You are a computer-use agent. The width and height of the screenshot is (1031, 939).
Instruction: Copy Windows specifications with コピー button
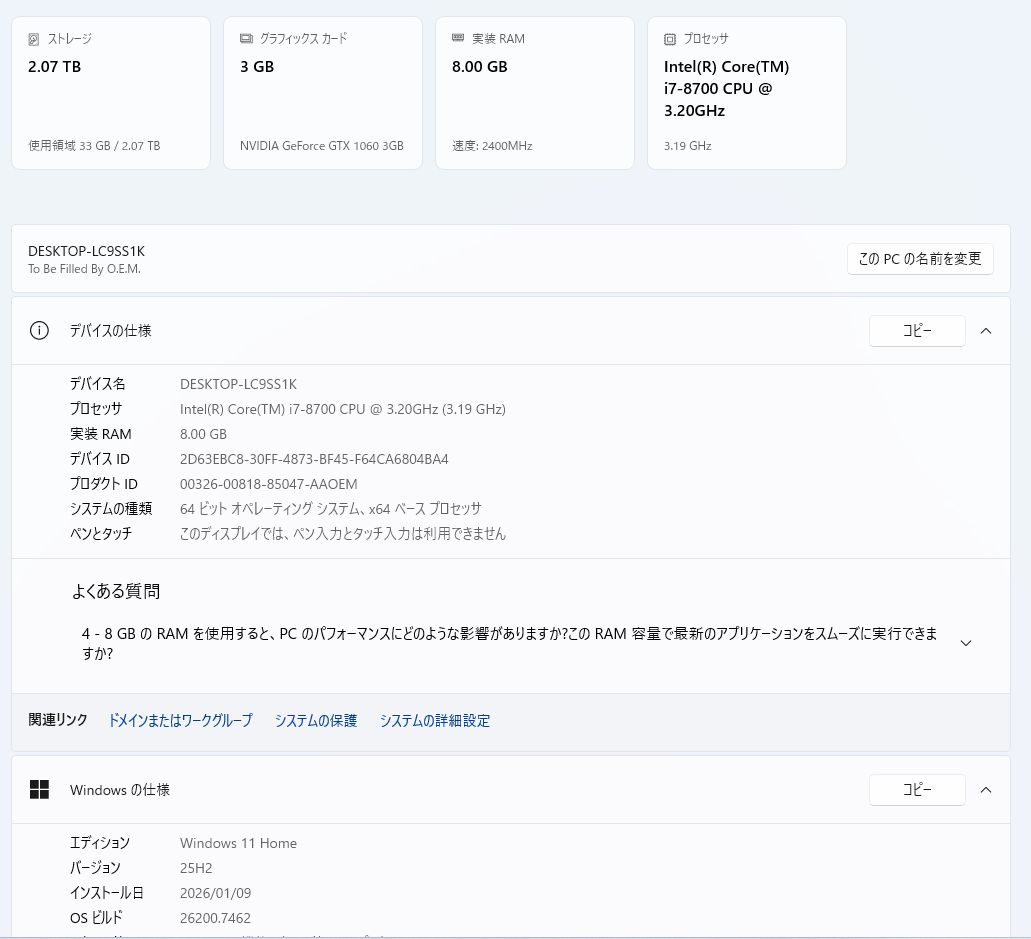coord(917,790)
